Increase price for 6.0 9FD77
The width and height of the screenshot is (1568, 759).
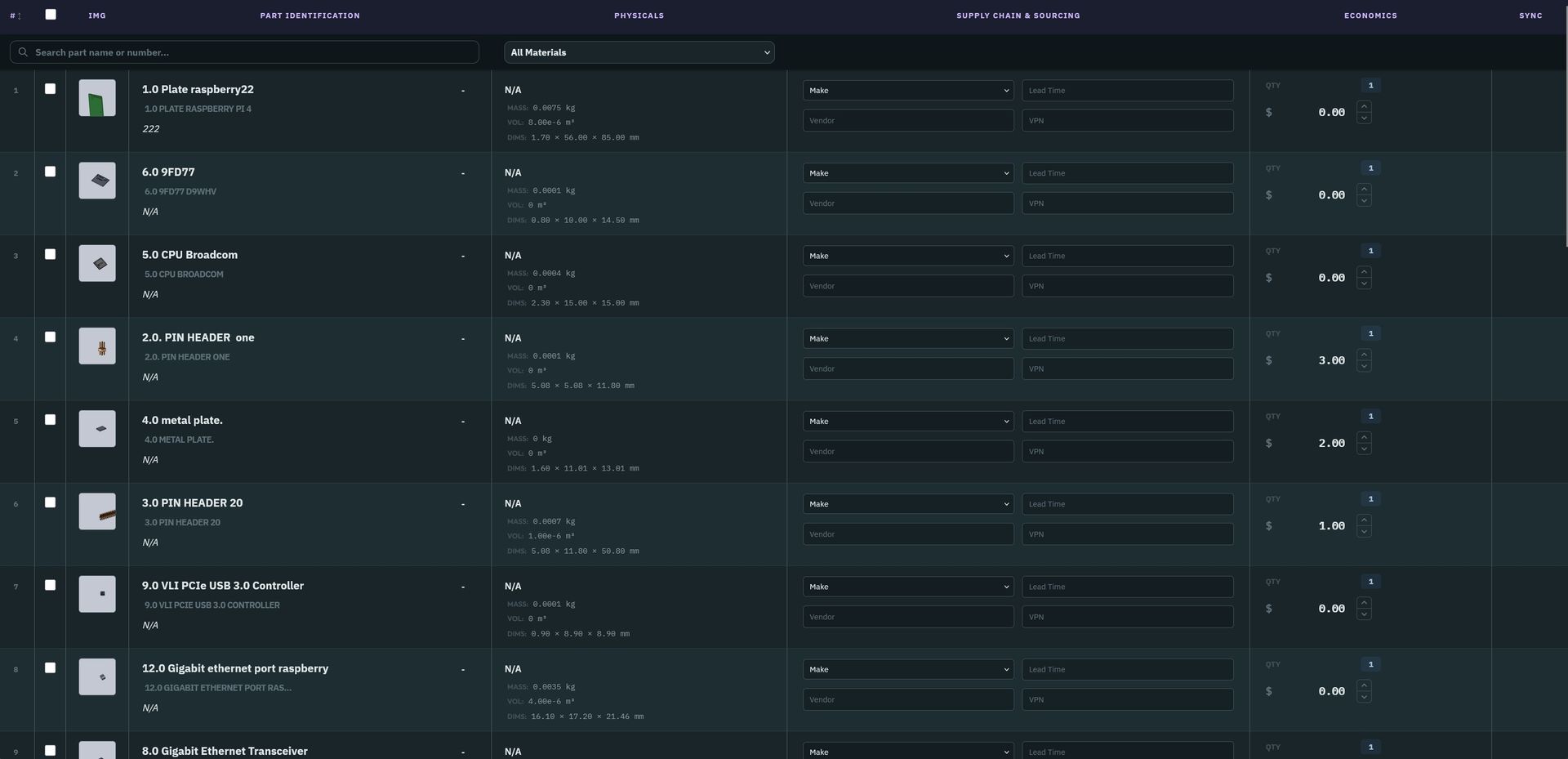pyautogui.click(x=1364, y=189)
